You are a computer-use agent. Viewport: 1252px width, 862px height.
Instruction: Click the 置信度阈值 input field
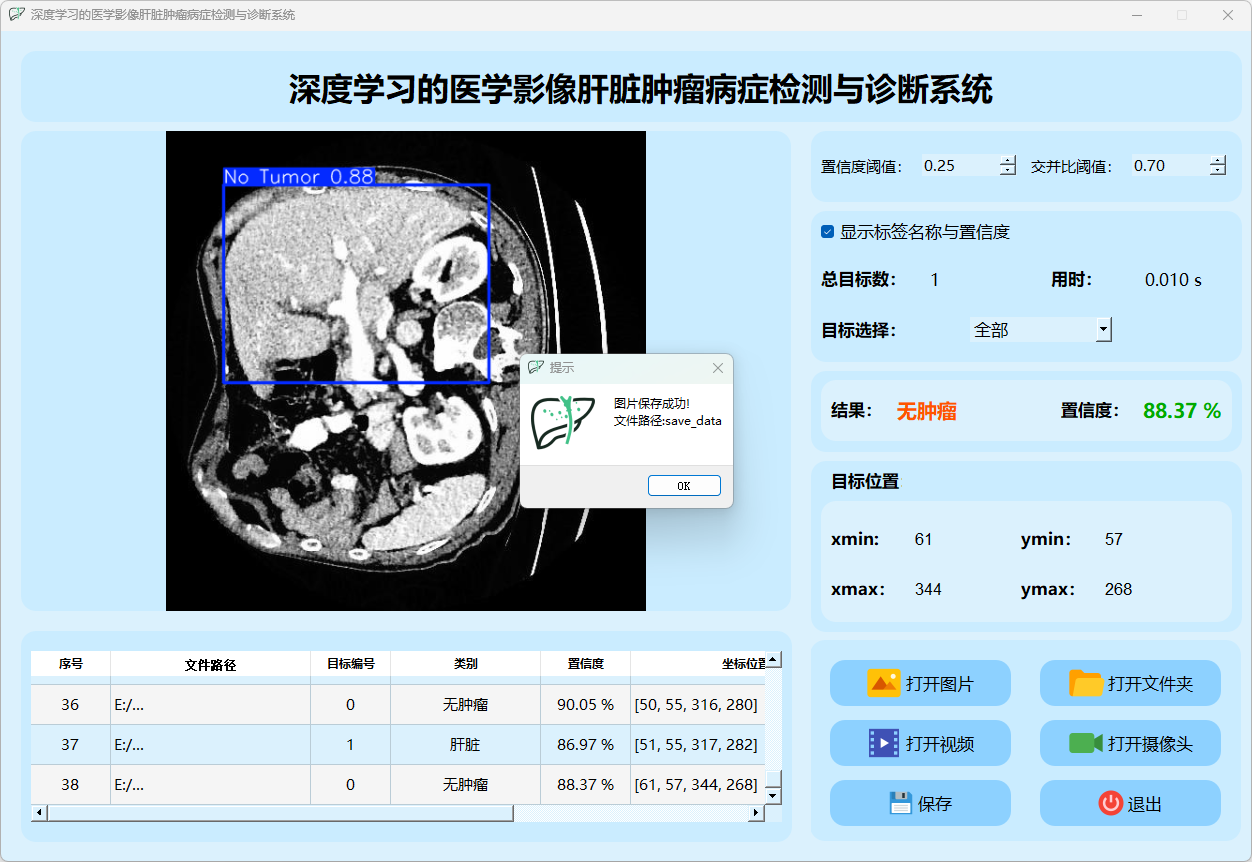pyautogui.click(x=958, y=166)
